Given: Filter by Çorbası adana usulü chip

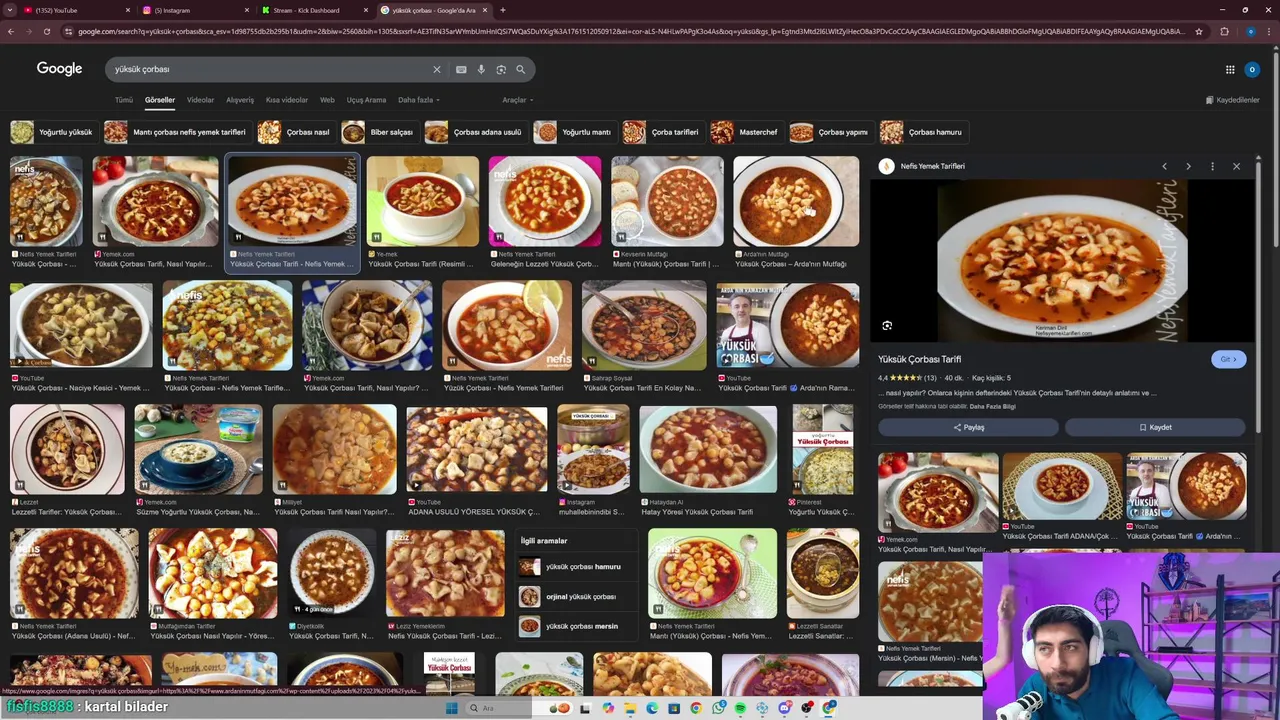Looking at the screenshot, I should 475,132.
